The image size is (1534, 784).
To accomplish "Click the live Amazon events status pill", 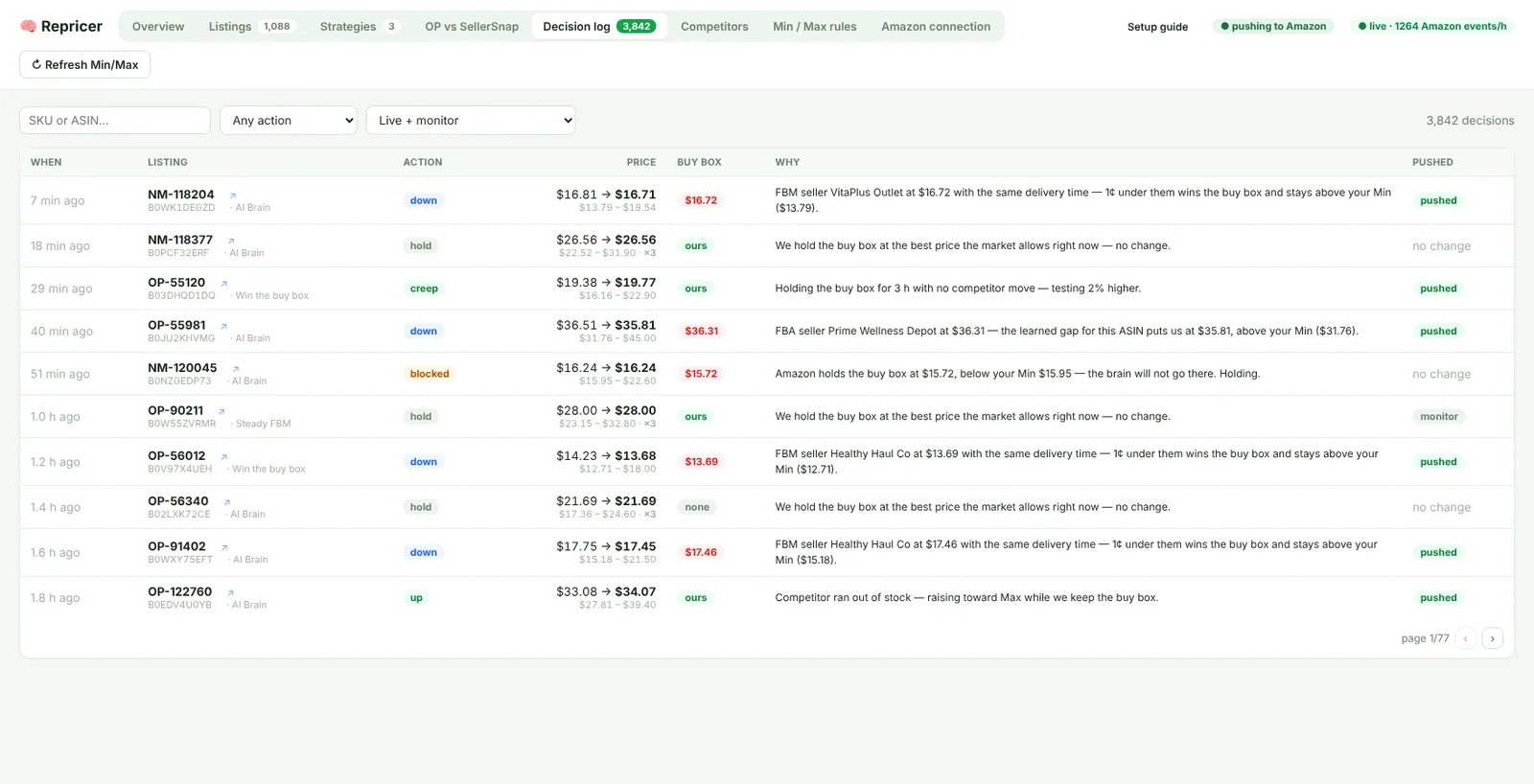I will tap(1432, 27).
